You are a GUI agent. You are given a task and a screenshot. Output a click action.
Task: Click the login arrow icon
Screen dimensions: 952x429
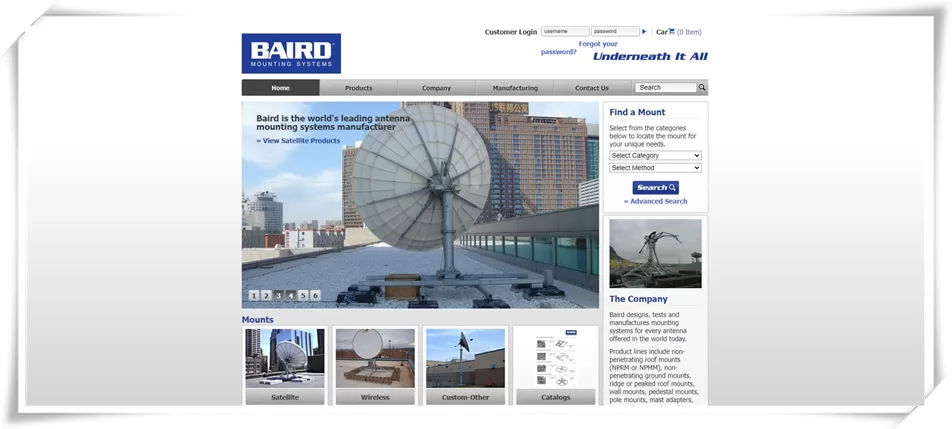(x=644, y=32)
